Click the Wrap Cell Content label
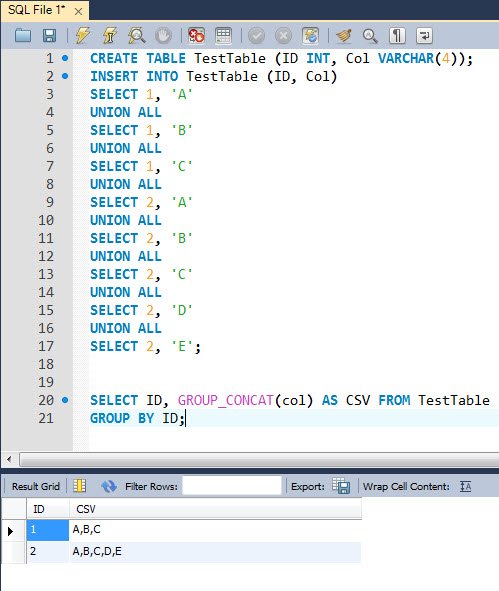This screenshot has width=499, height=591. [x=406, y=487]
